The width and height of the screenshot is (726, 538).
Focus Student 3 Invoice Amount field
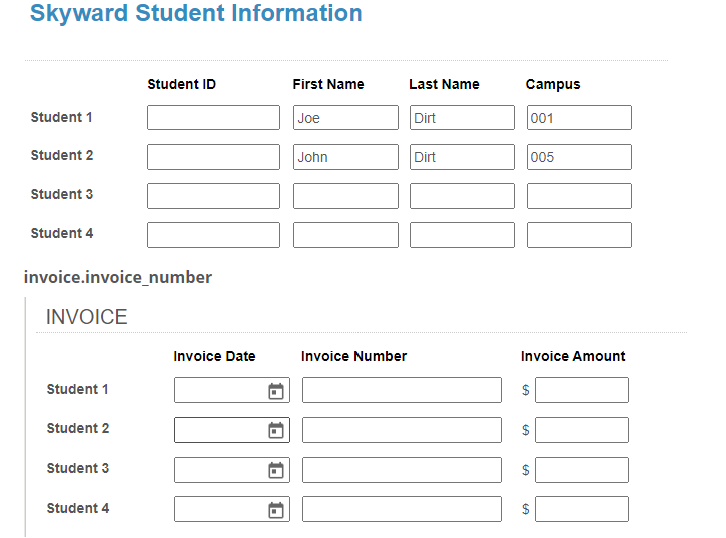pyautogui.click(x=581, y=470)
